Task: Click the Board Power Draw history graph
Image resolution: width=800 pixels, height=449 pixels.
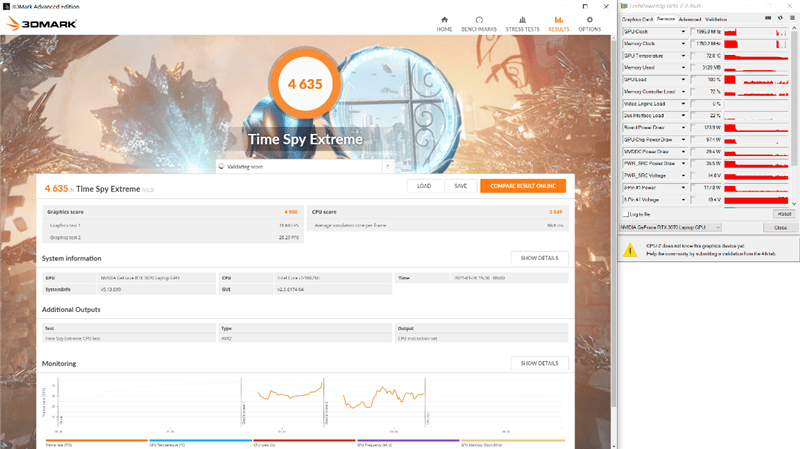Action: coord(756,128)
